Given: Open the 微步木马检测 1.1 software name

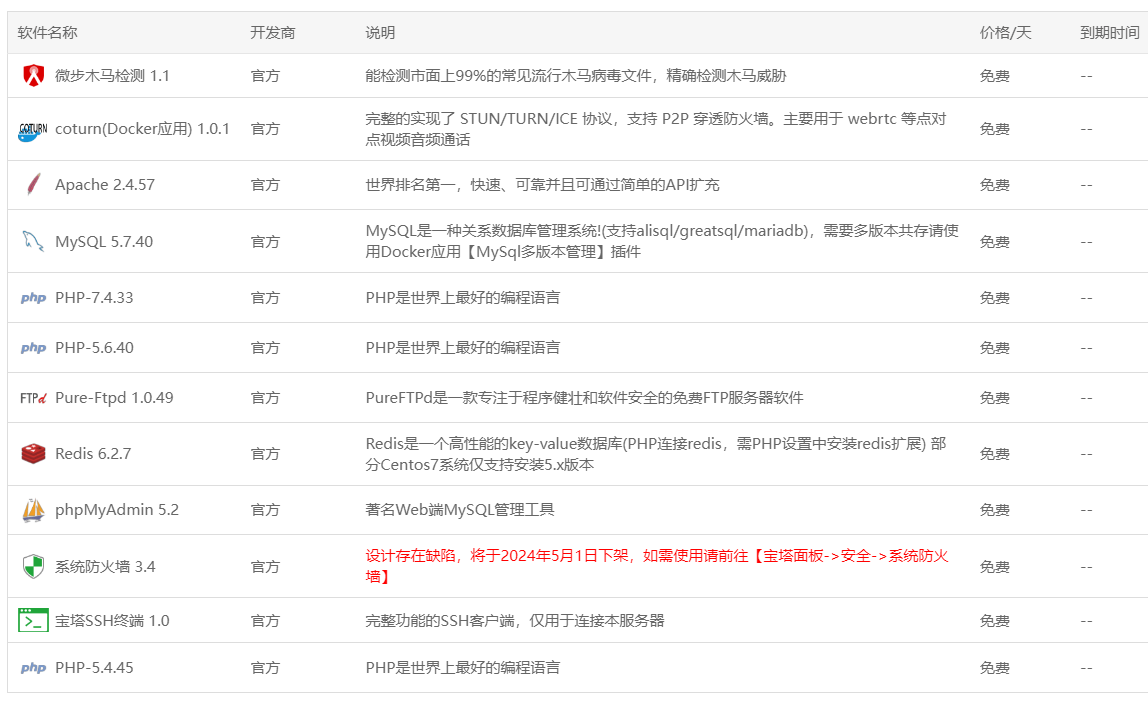Looking at the screenshot, I should [x=112, y=75].
